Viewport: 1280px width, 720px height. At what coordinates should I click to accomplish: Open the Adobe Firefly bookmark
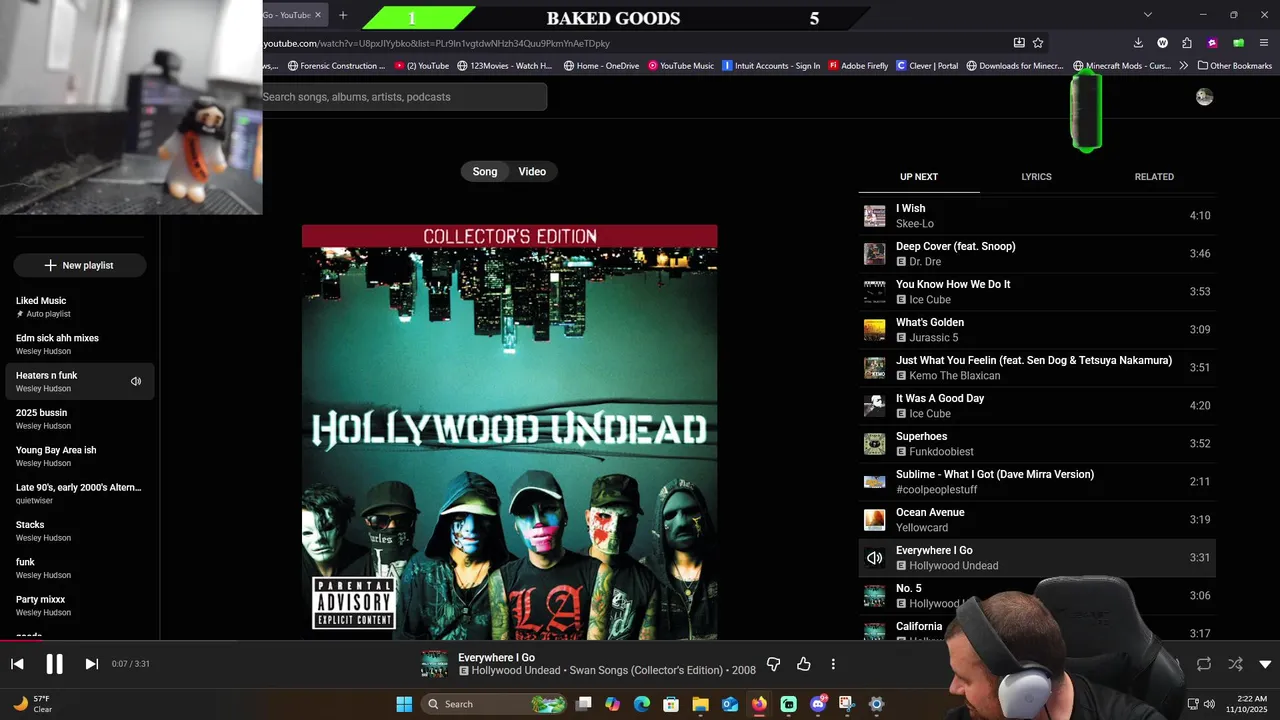click(858, 66)
